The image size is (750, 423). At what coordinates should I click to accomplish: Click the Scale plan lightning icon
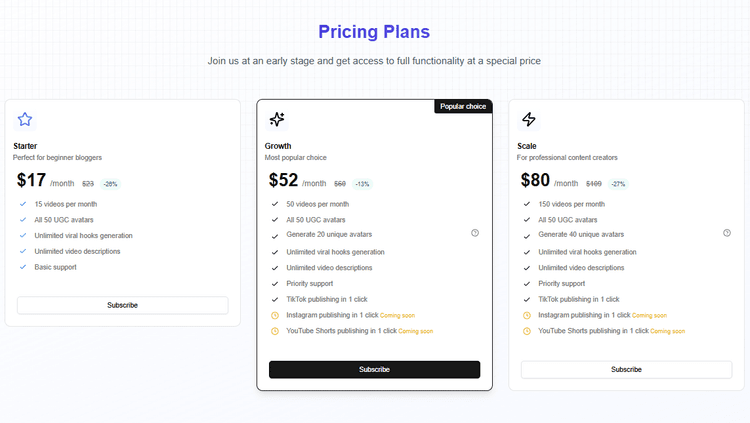[529, 120]
